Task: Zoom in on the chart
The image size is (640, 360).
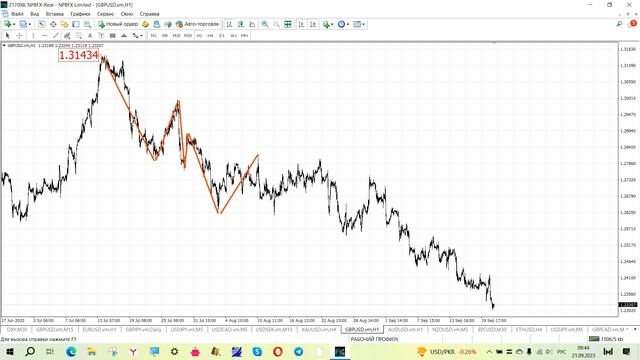Action: point(265,24)
